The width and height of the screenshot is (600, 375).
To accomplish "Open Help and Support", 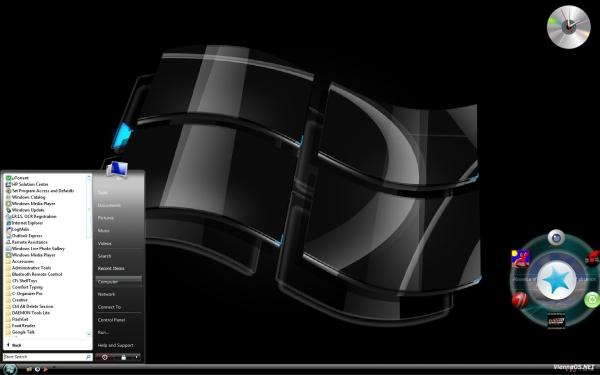I will click(x=116, y=345).
